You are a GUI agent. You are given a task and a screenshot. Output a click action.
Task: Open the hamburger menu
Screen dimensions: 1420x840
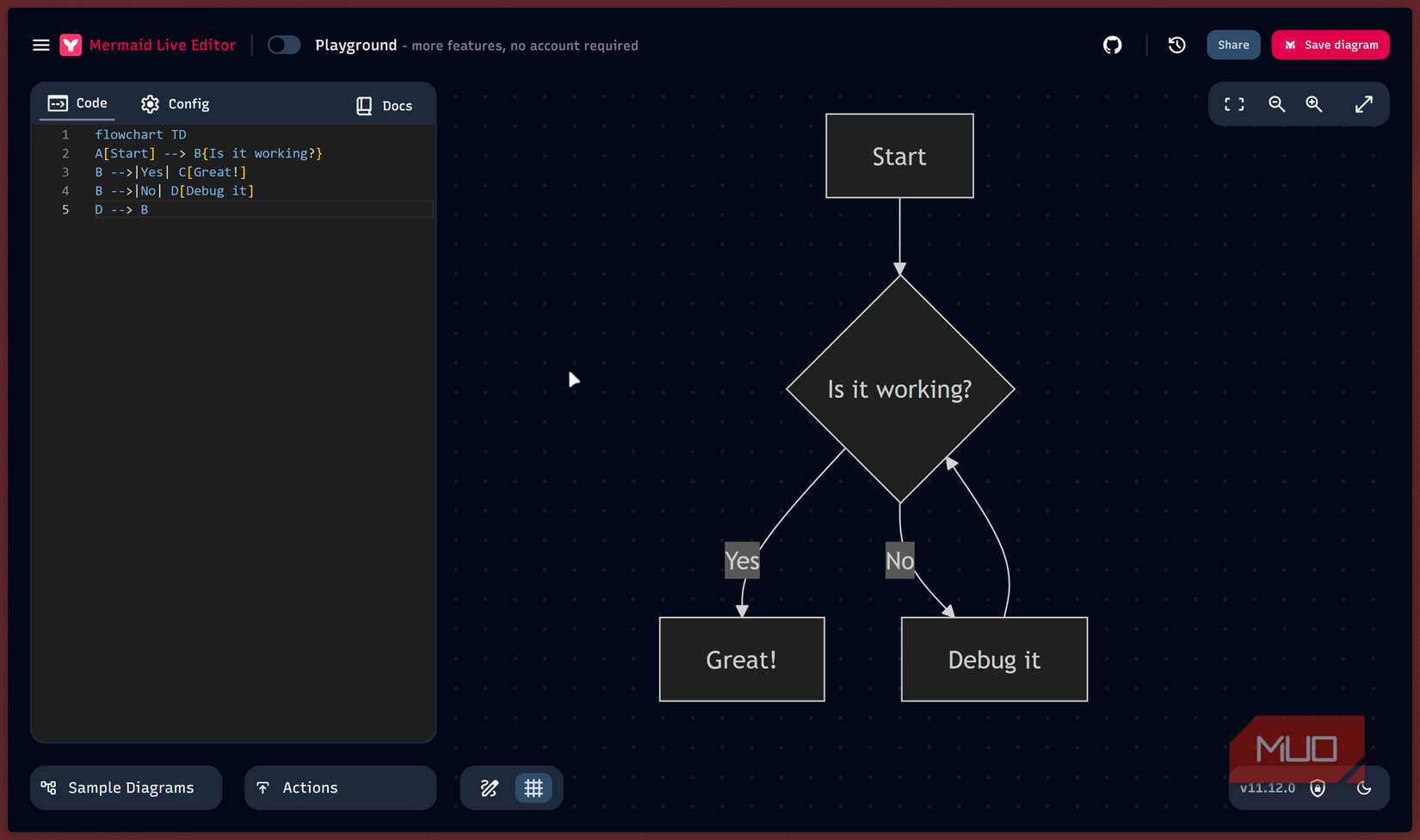(x=40, y=45)
